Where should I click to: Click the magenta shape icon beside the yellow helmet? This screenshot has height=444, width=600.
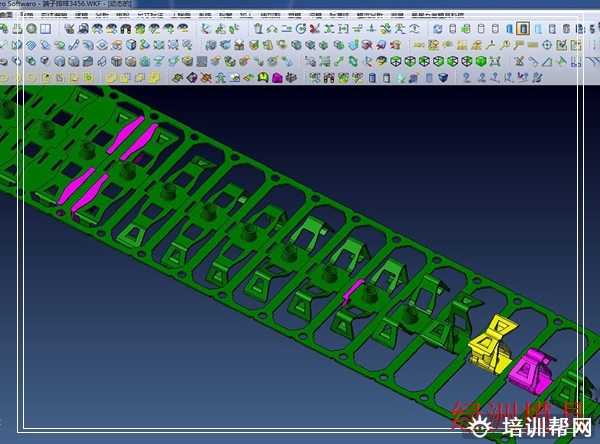click(277, 77)
